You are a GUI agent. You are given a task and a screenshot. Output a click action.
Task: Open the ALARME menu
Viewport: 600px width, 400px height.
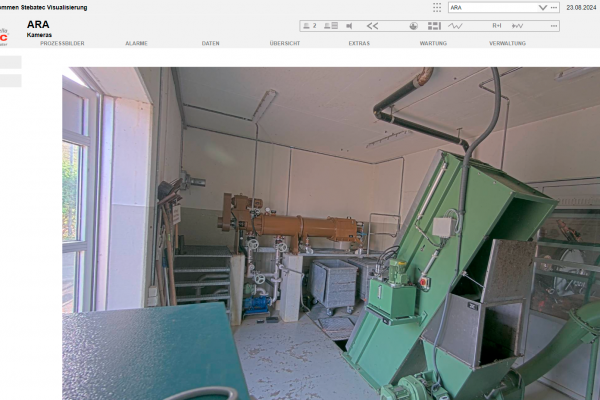click(x=136, y=43)
